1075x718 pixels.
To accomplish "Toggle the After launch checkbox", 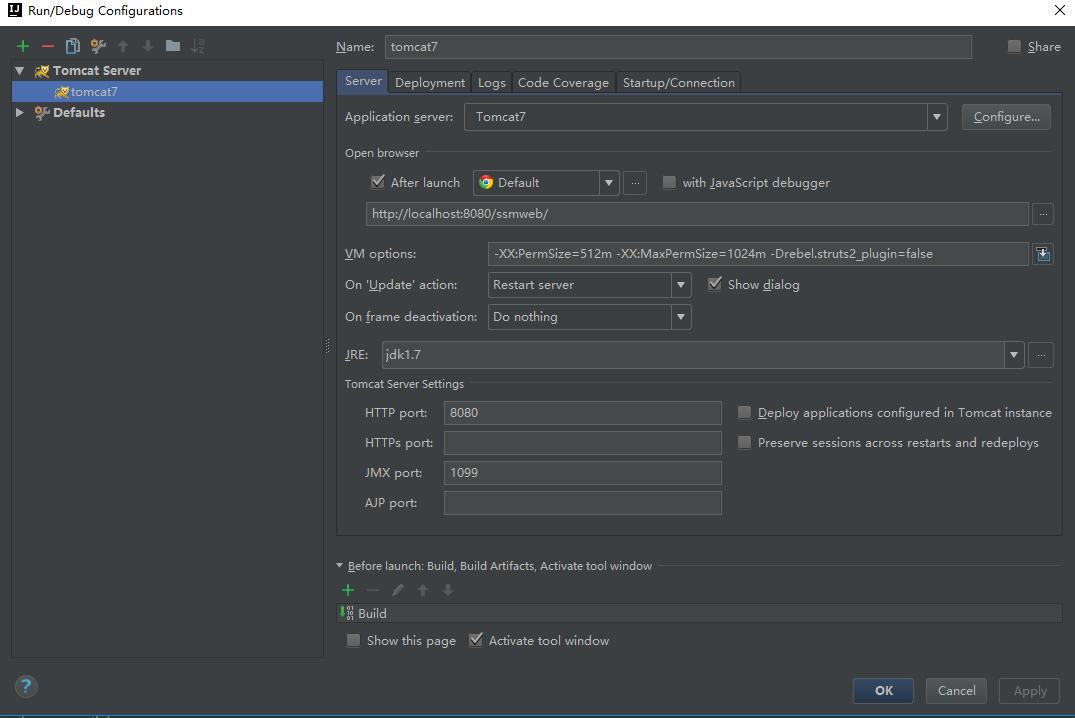I will coord(378,182).
